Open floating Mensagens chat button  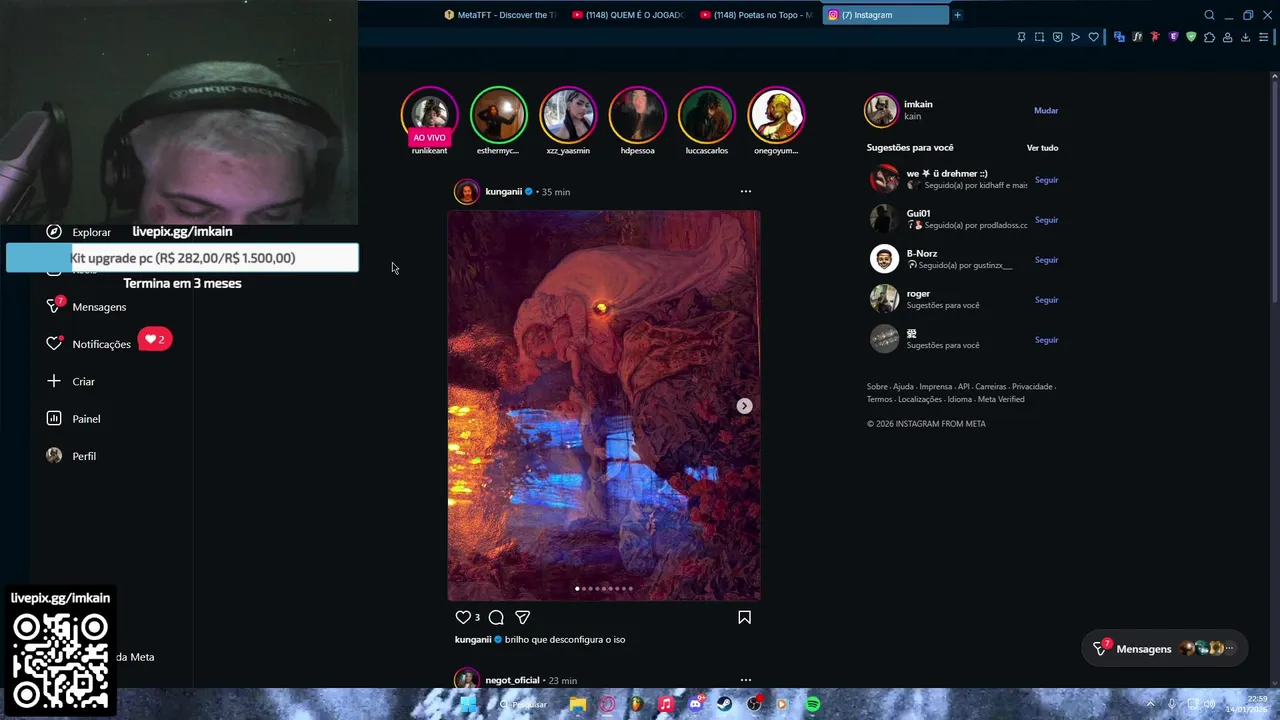click(x=1164, y=648)
